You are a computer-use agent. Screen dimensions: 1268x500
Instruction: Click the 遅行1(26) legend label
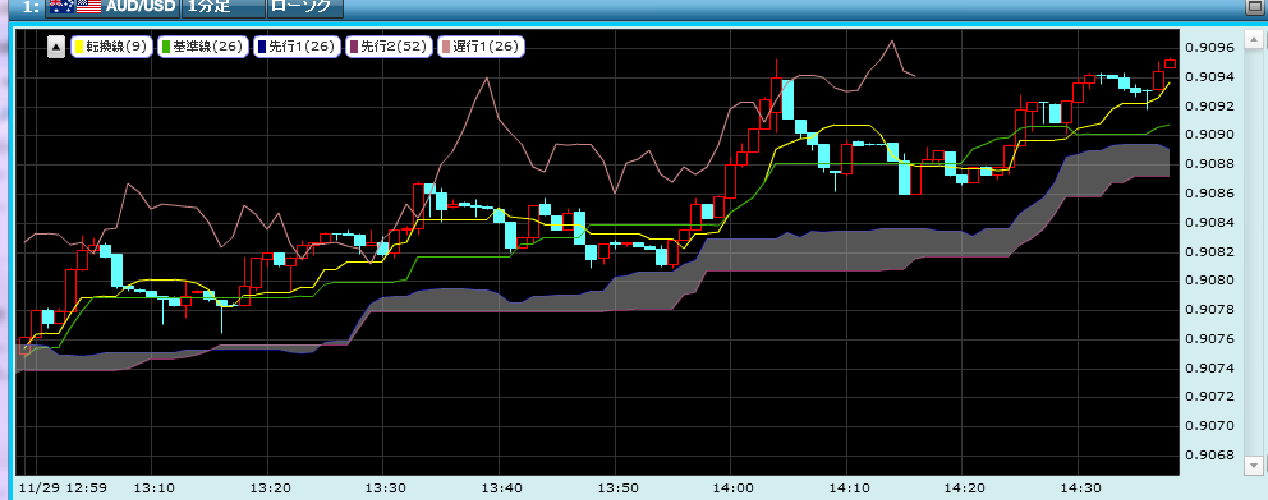(x=482, y=46)
